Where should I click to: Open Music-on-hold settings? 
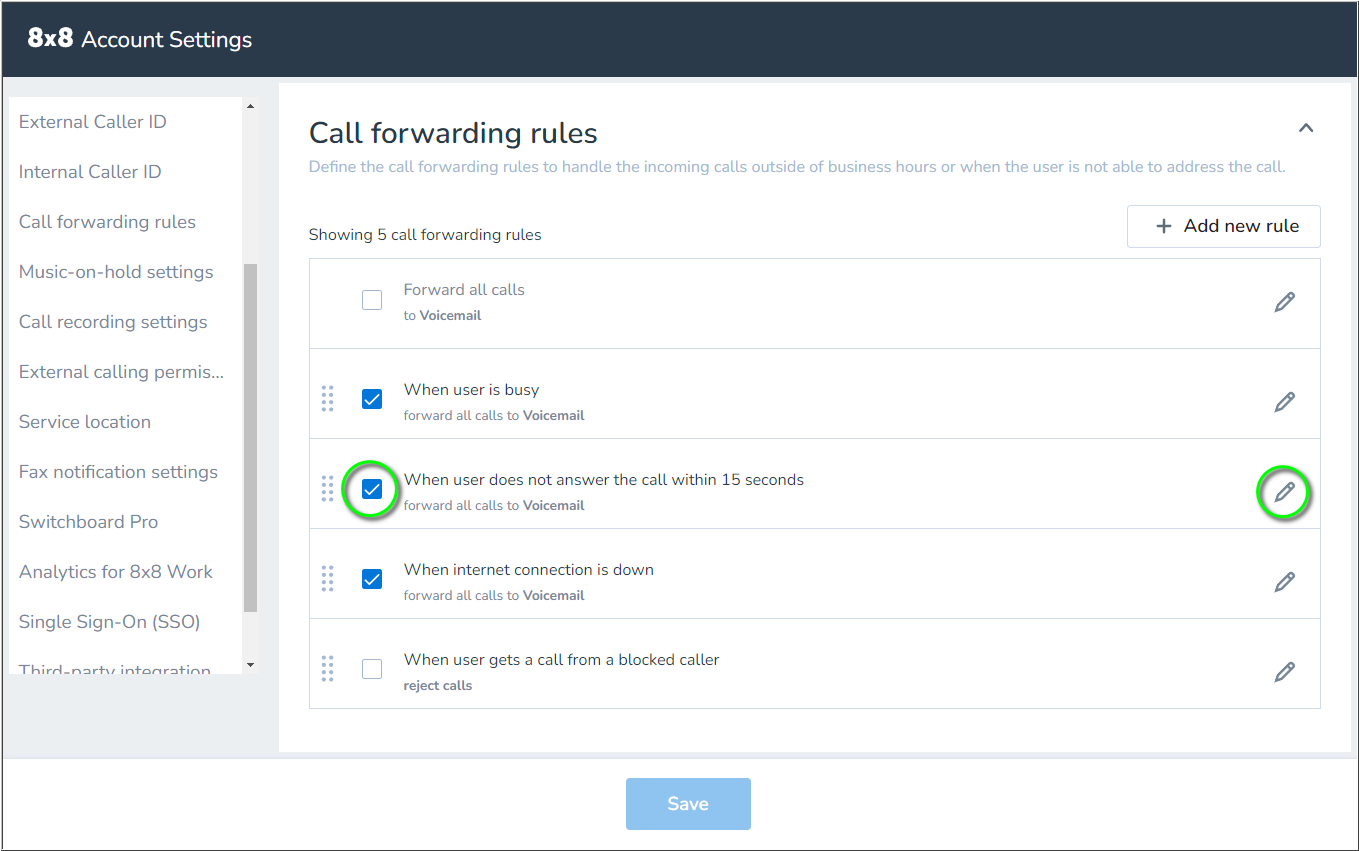116,271
